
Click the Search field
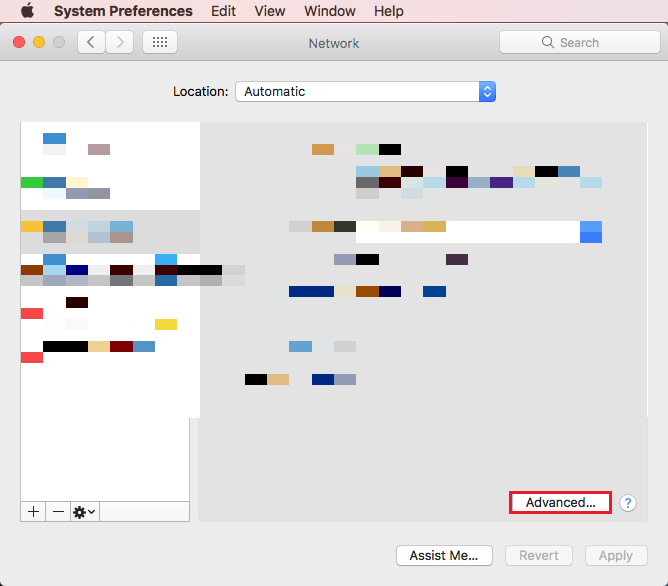click(580, 42)
